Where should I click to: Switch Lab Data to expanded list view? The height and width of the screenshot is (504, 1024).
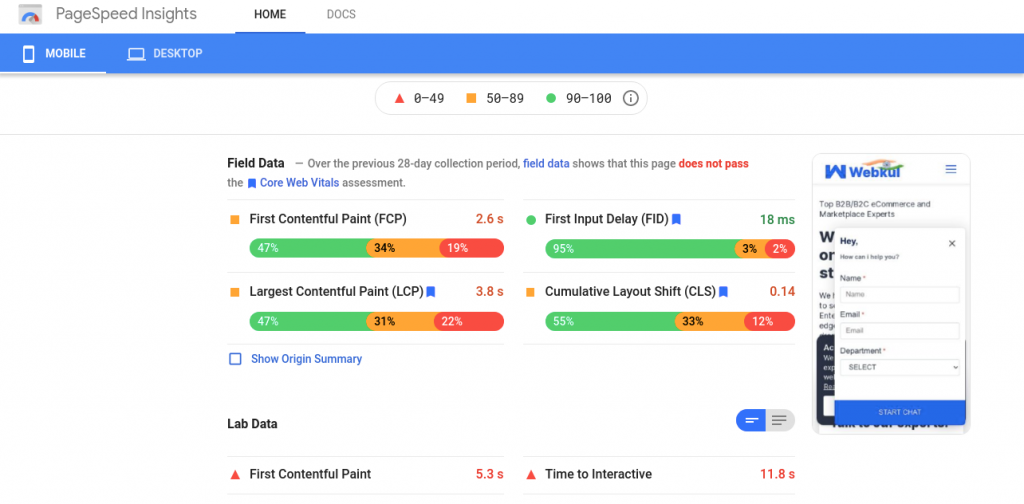click(780, 420)
